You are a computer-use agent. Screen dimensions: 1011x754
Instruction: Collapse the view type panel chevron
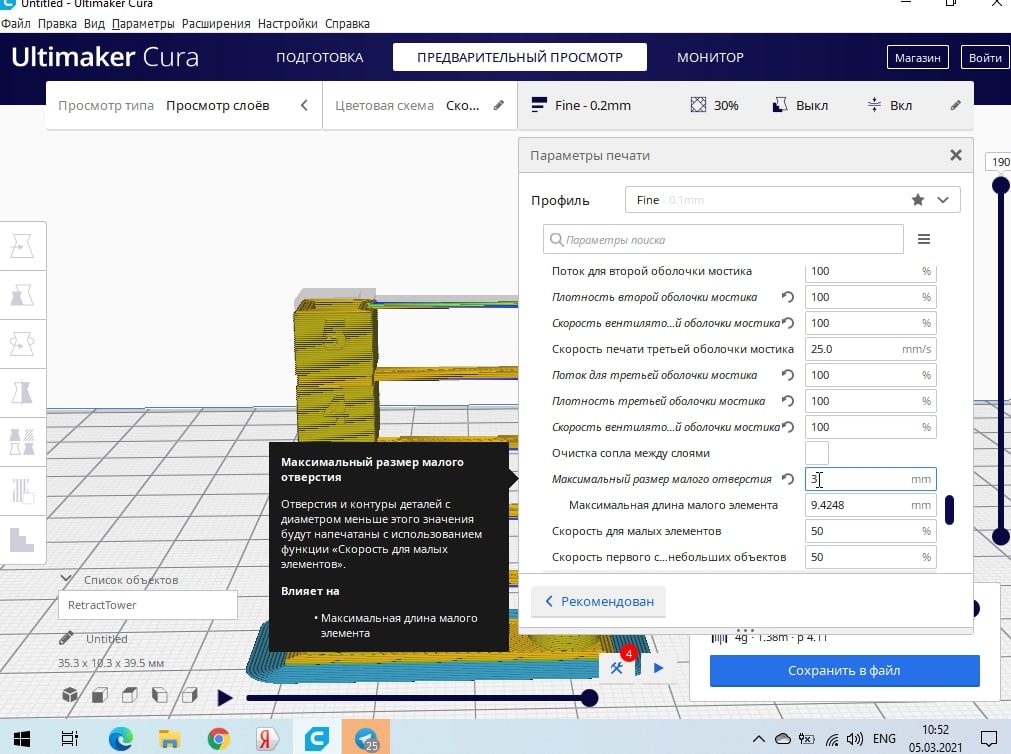(304, 105)
